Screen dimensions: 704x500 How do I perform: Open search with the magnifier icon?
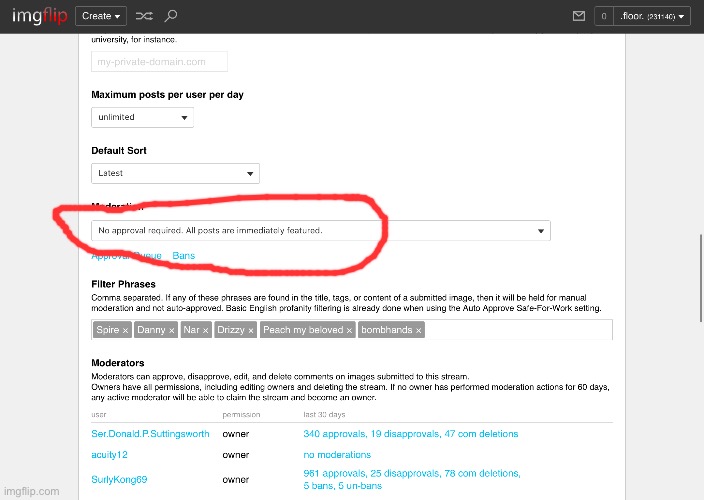pos(171,16)
